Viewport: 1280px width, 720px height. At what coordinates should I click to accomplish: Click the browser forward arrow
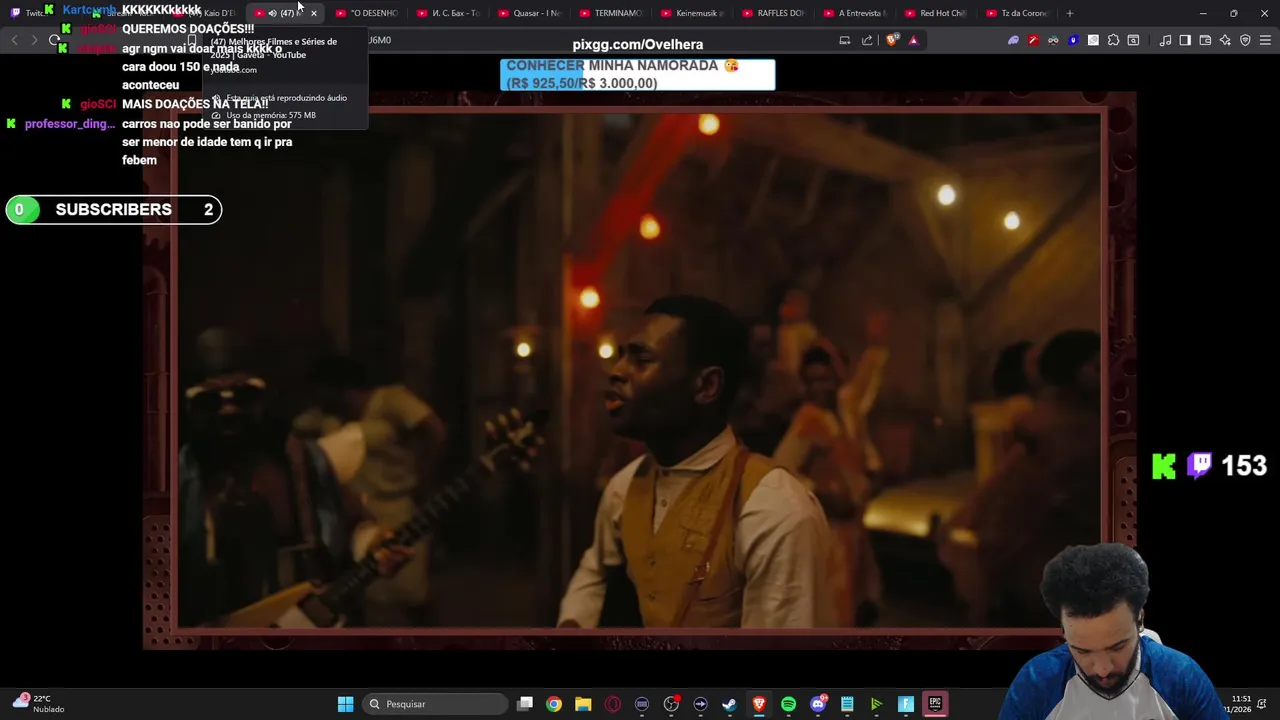tap(34, 40)
